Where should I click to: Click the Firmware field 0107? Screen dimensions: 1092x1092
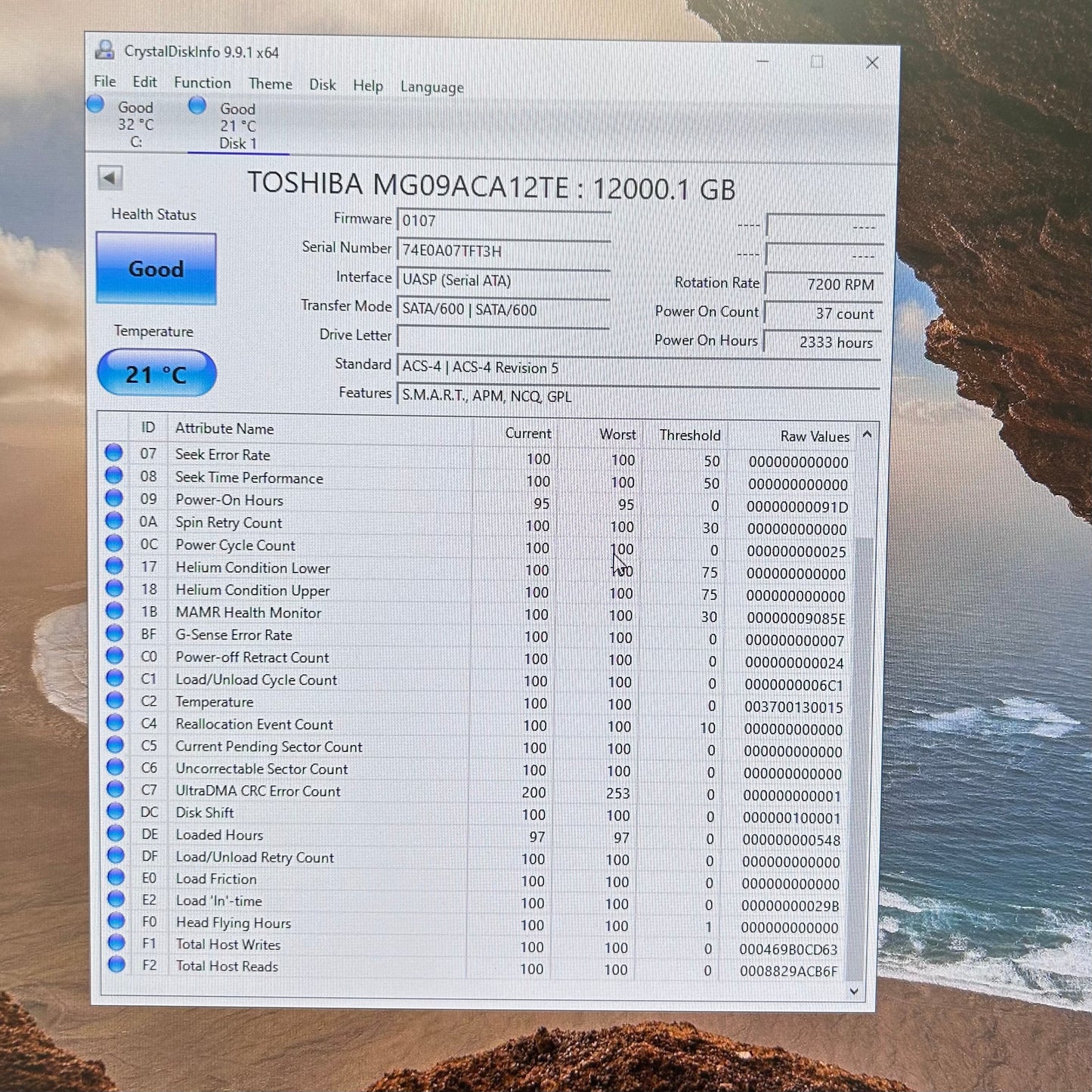[503, 221]
